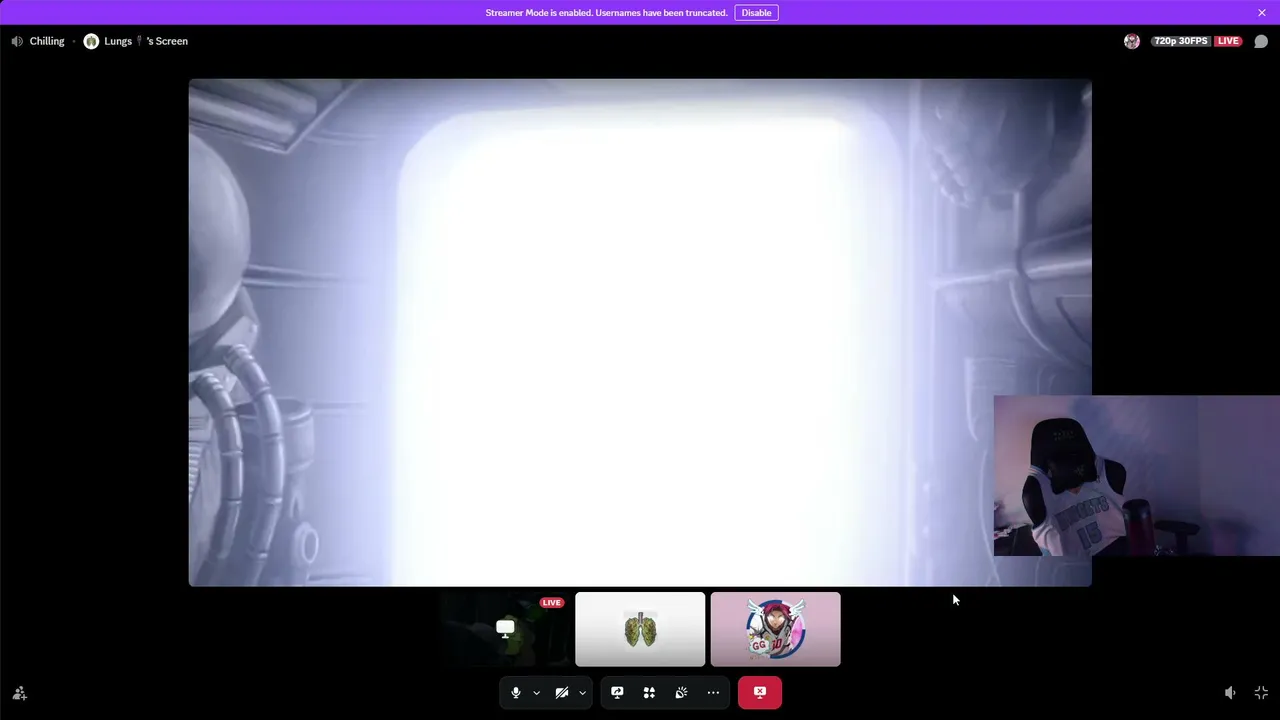This screenshot has width=1280, height=720.
Task: Click the webcam picture-in-picture overlay
Action: 1137,476
